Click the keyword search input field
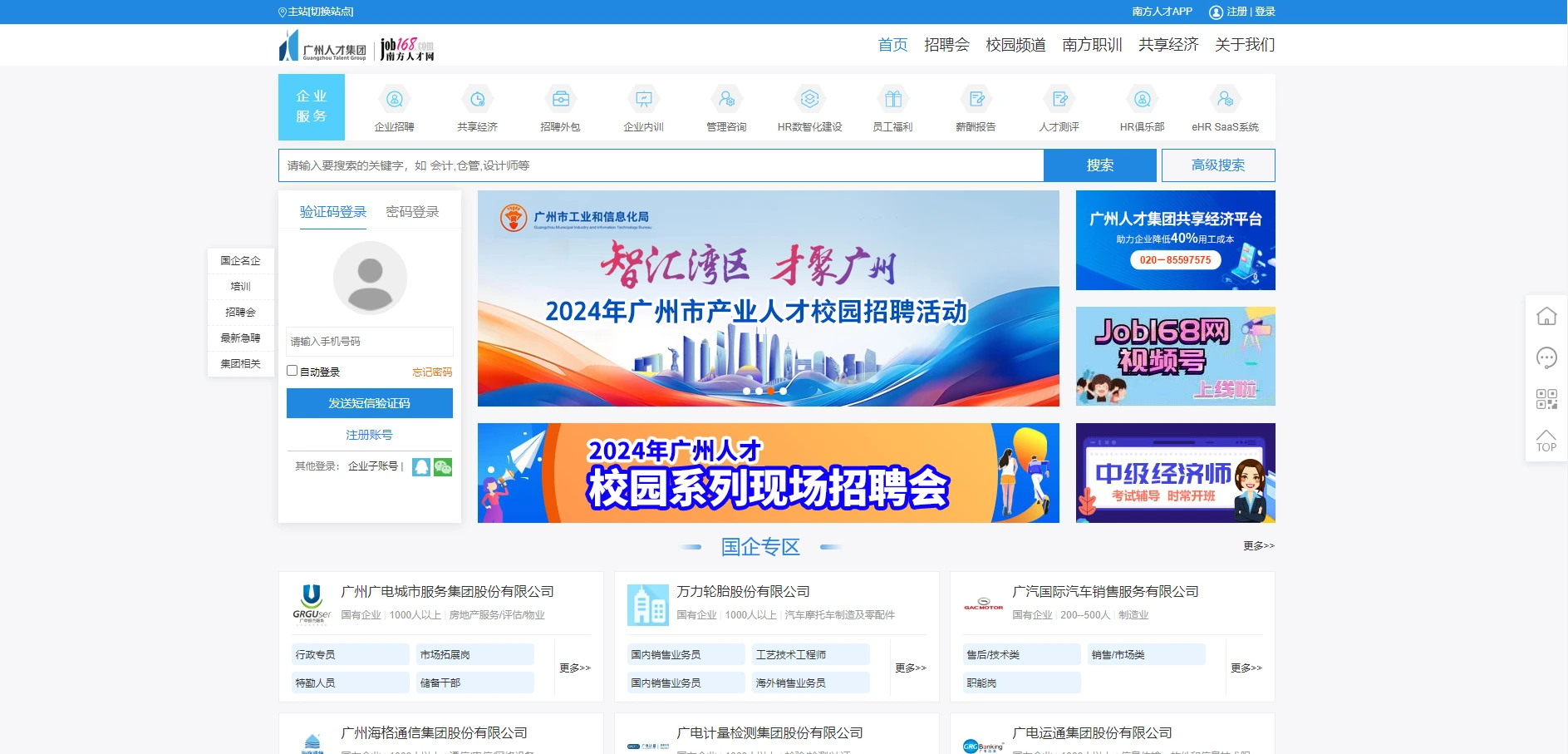The height and width of the screenshot is (754, 1568). coord(661,165)
